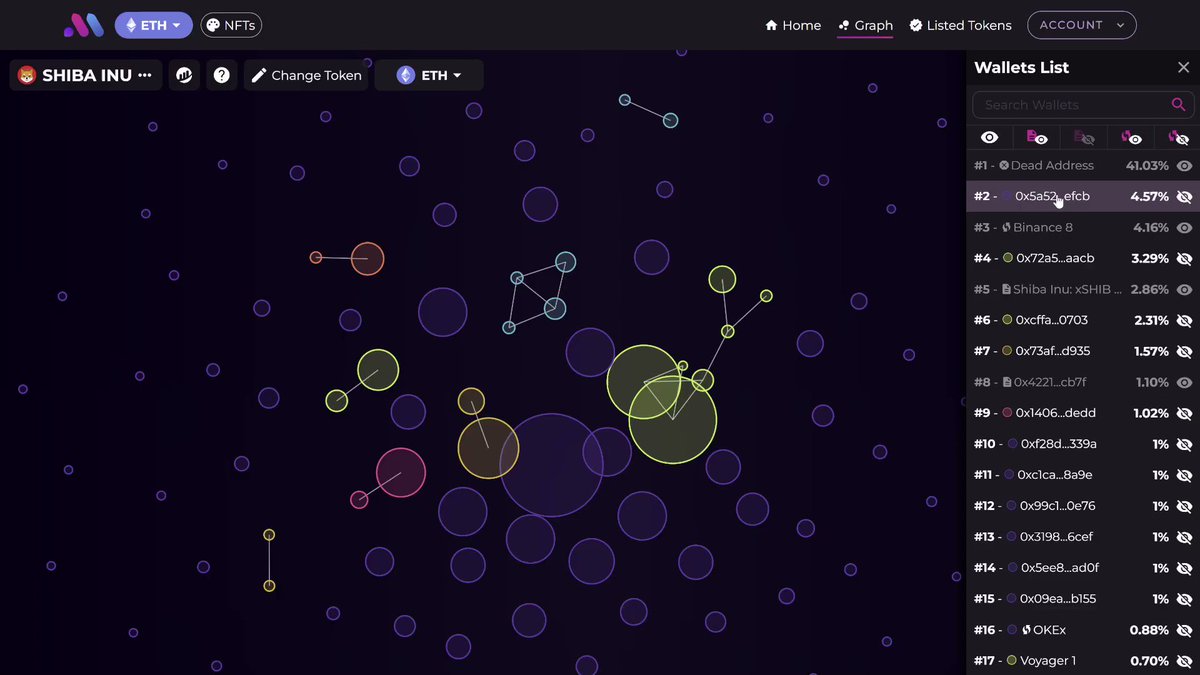The image size is (1200, 675).
Task: Toggle visibility of Shiba Inu: xSHIB wallet
Action: tap(1185, 290)
